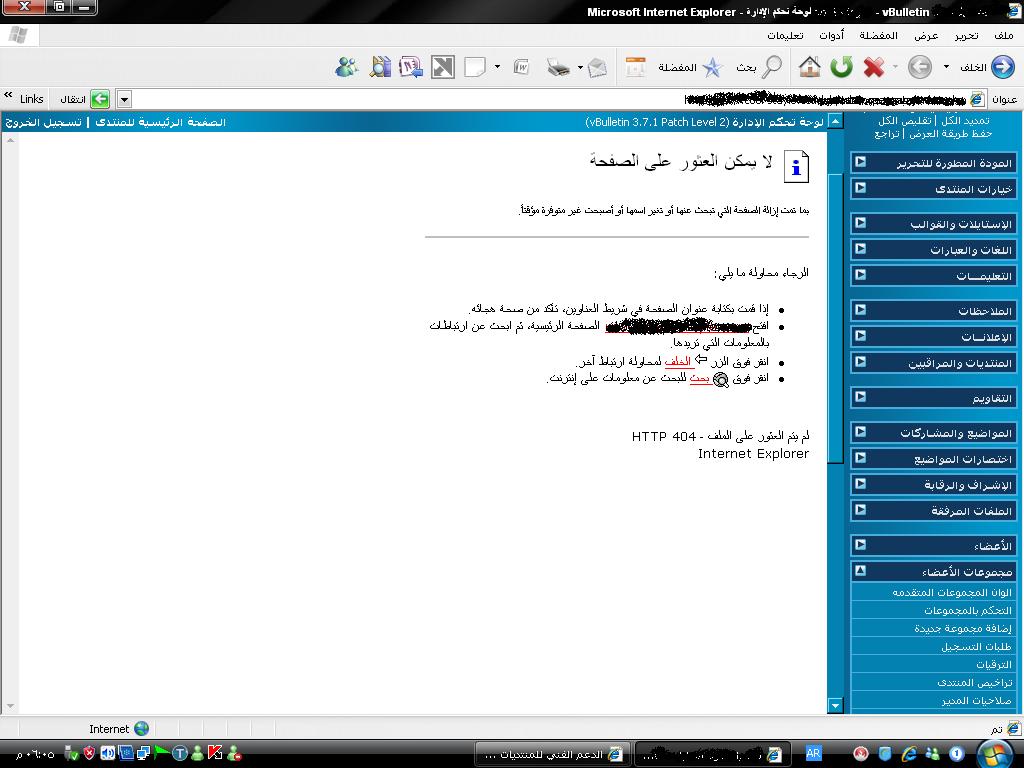
Task: Click the blue Back (الخلف) arrow
Action: 1002,67
